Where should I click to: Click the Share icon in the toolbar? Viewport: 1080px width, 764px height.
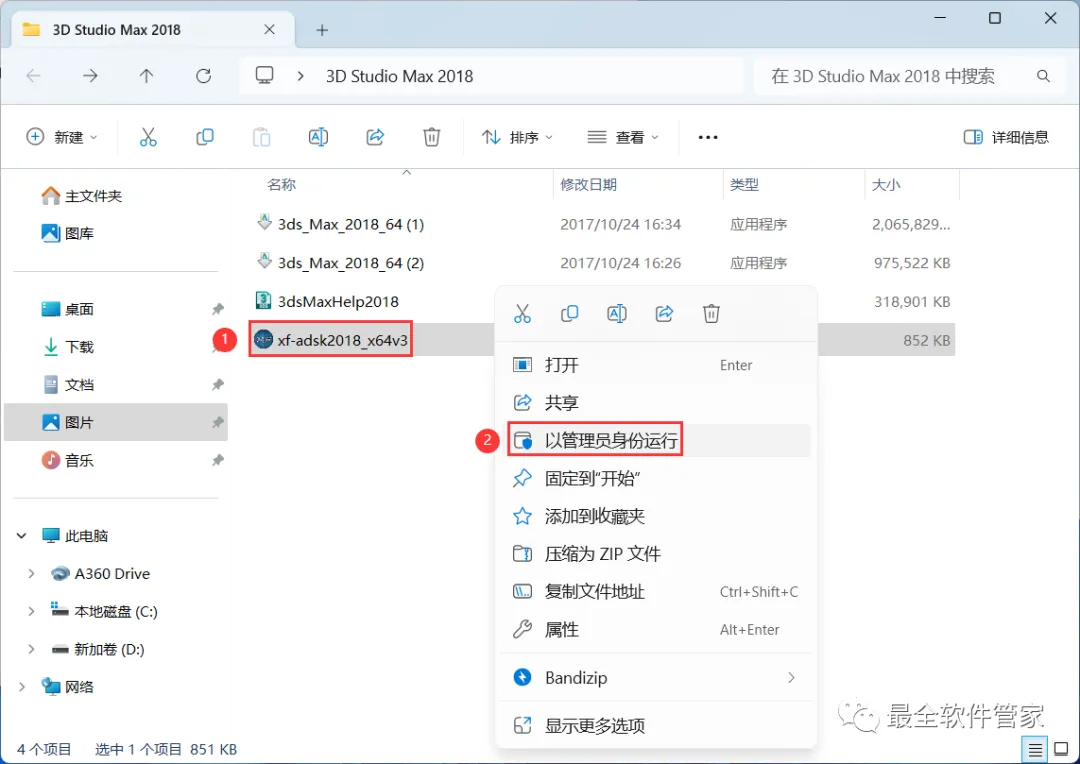tap(375, 137)
